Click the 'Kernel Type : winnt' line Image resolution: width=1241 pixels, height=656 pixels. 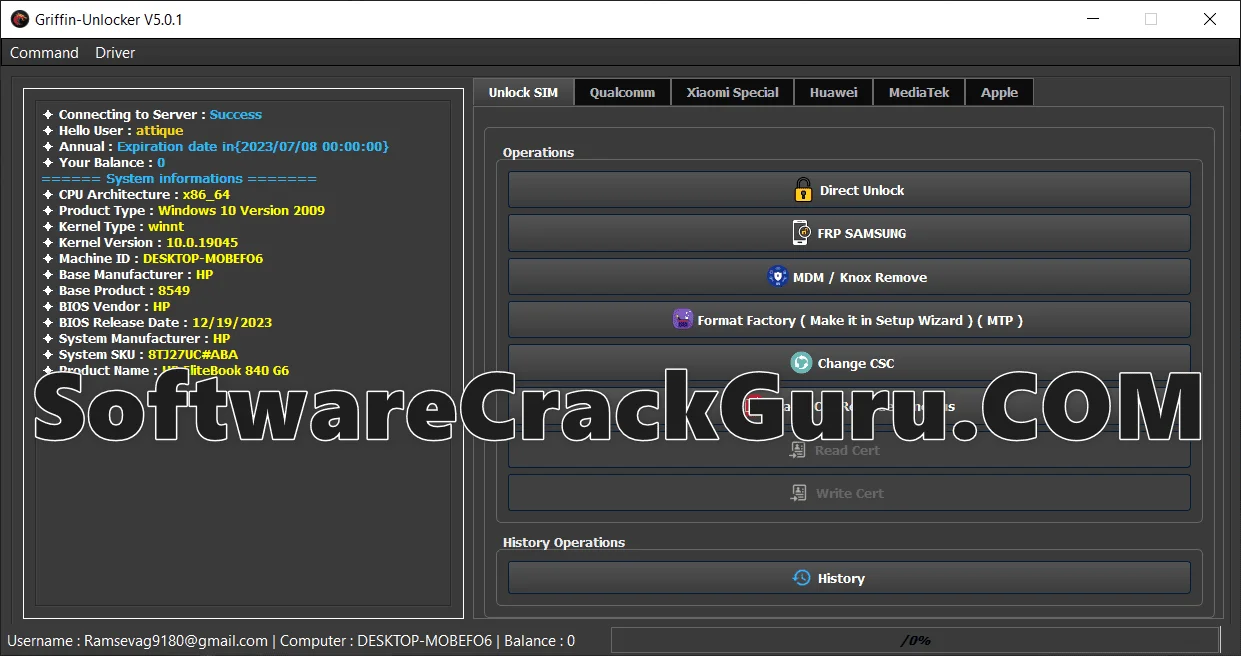tap(113, 227)
